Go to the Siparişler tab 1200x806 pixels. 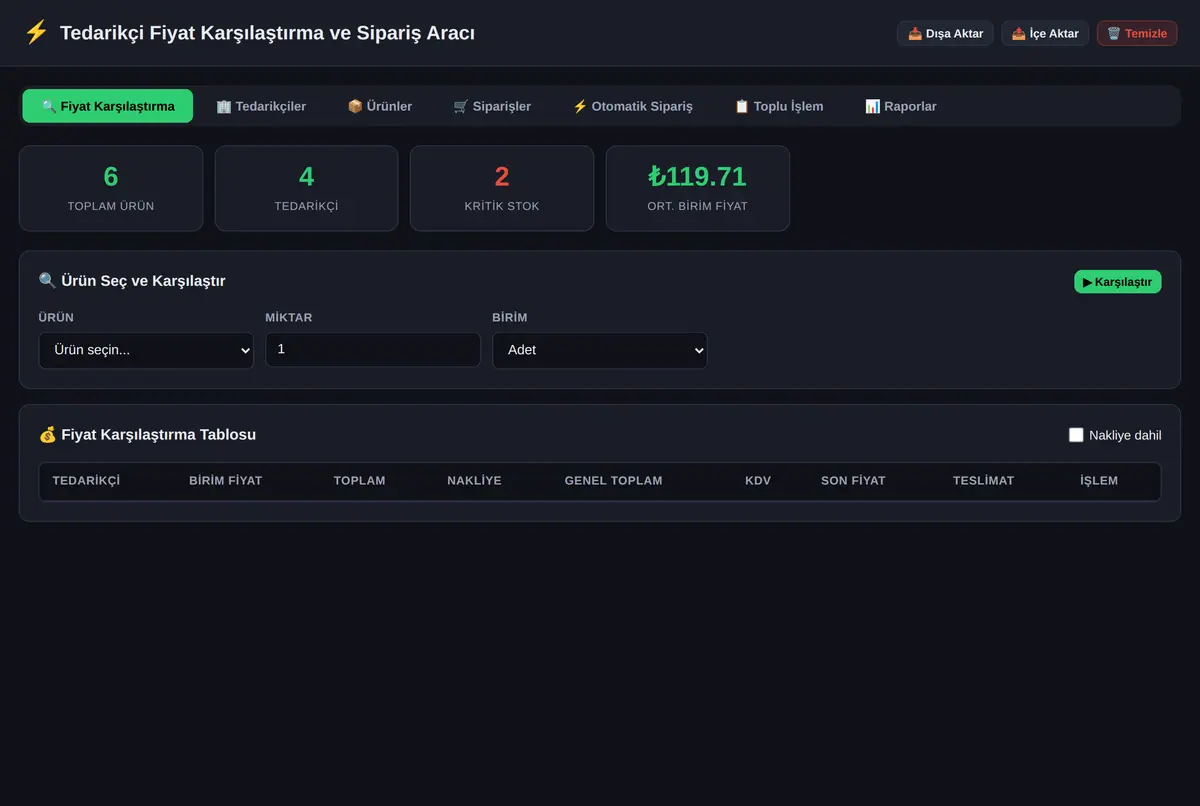click(x=492, y=106)
